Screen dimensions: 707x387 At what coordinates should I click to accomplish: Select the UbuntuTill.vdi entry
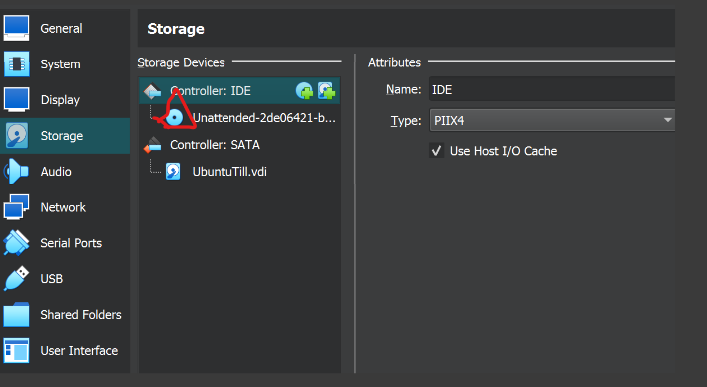coord(230,172)
